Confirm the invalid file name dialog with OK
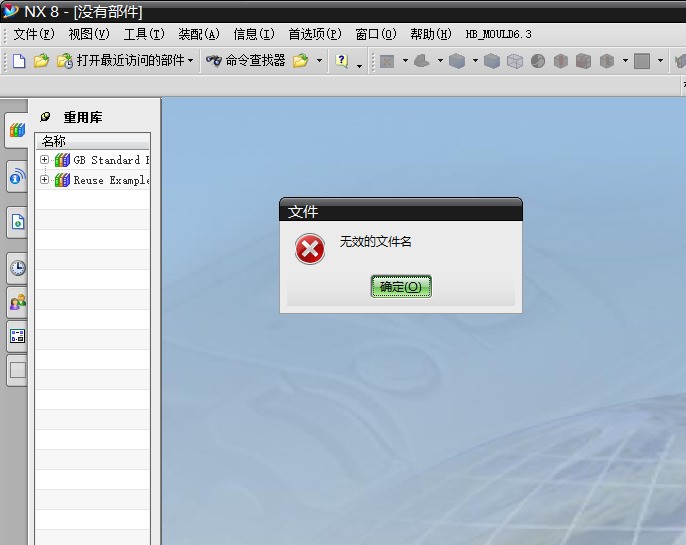 pyautogui.click(x=401, y=286)
